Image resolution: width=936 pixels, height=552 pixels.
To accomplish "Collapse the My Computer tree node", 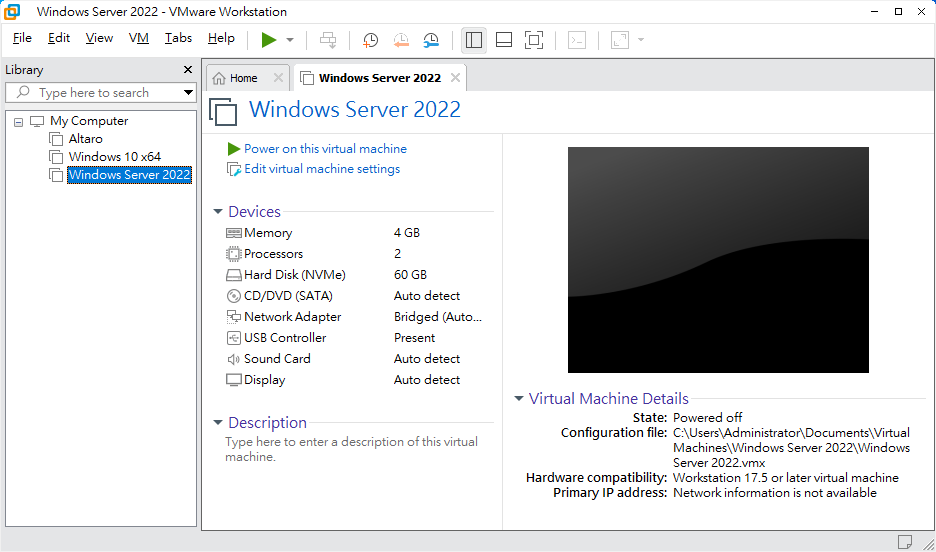I will coord(19,122).
